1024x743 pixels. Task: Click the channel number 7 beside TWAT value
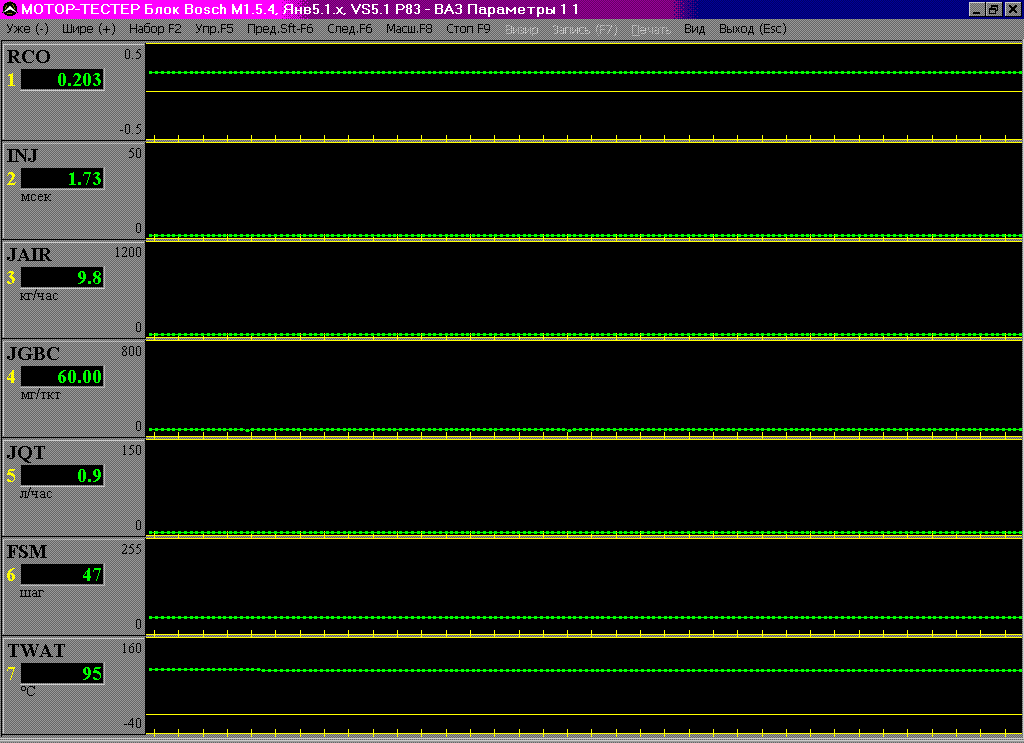pos(11,673)
